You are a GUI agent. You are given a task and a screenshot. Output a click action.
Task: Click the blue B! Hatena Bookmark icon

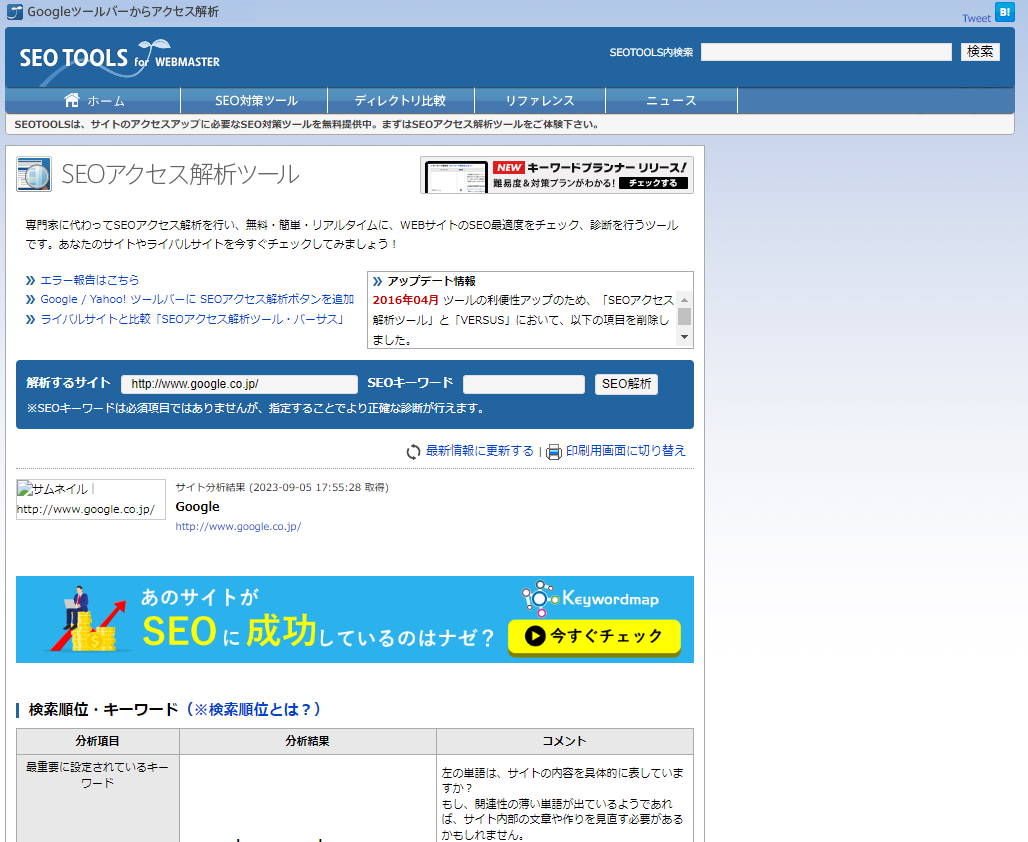1003,12
